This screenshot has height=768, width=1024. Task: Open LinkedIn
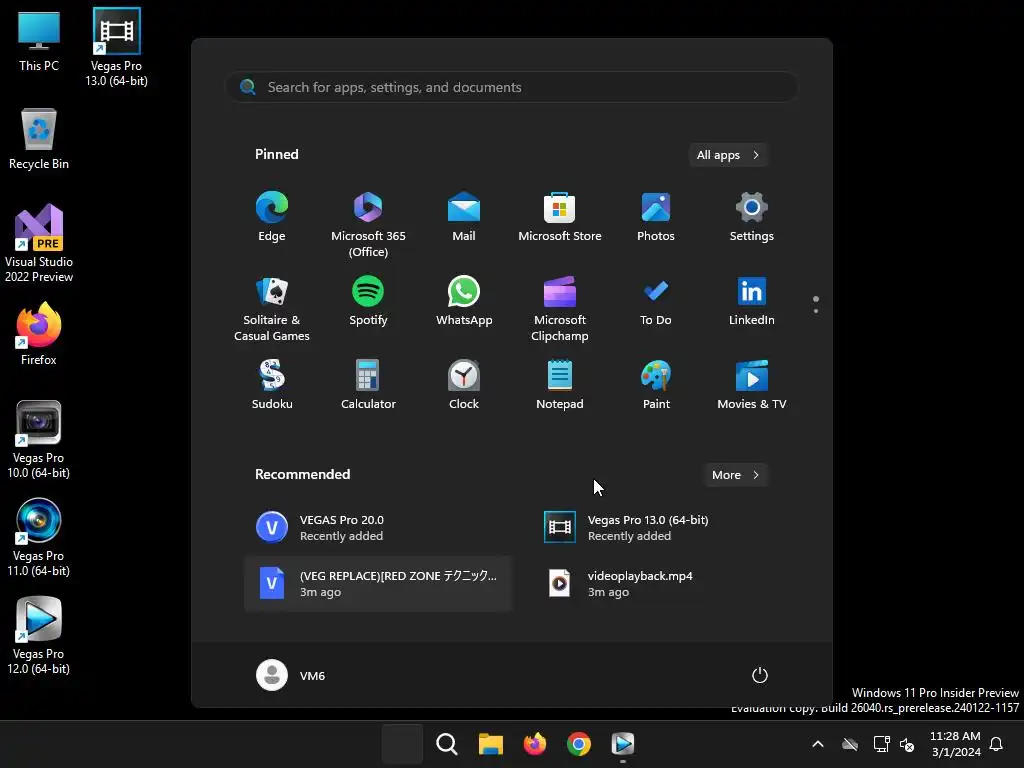click(x=752, y=302)
